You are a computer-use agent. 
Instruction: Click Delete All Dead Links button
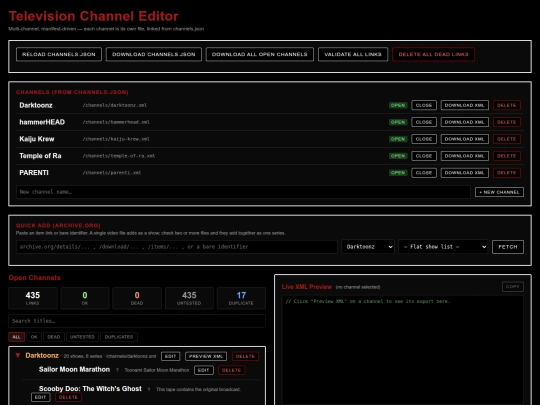(x=434, y=54)
